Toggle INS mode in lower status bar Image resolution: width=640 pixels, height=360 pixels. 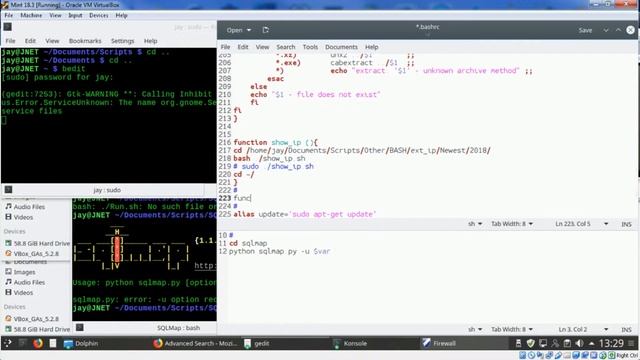[627, 329]
